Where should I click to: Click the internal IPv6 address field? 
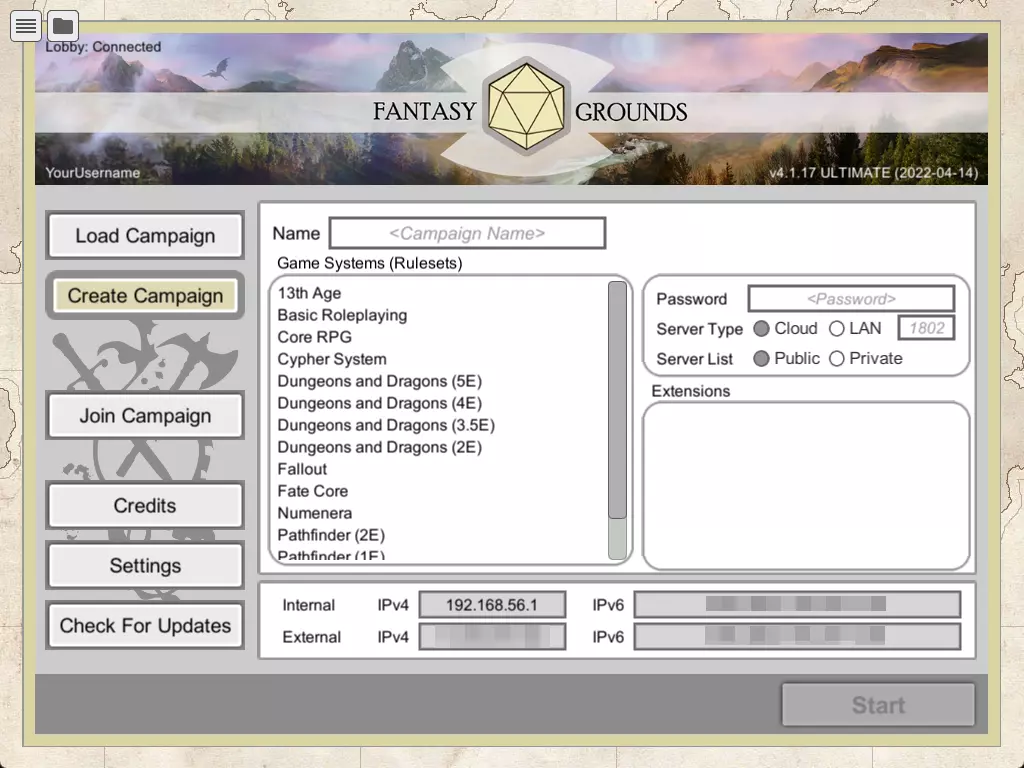tap(797, 604)
